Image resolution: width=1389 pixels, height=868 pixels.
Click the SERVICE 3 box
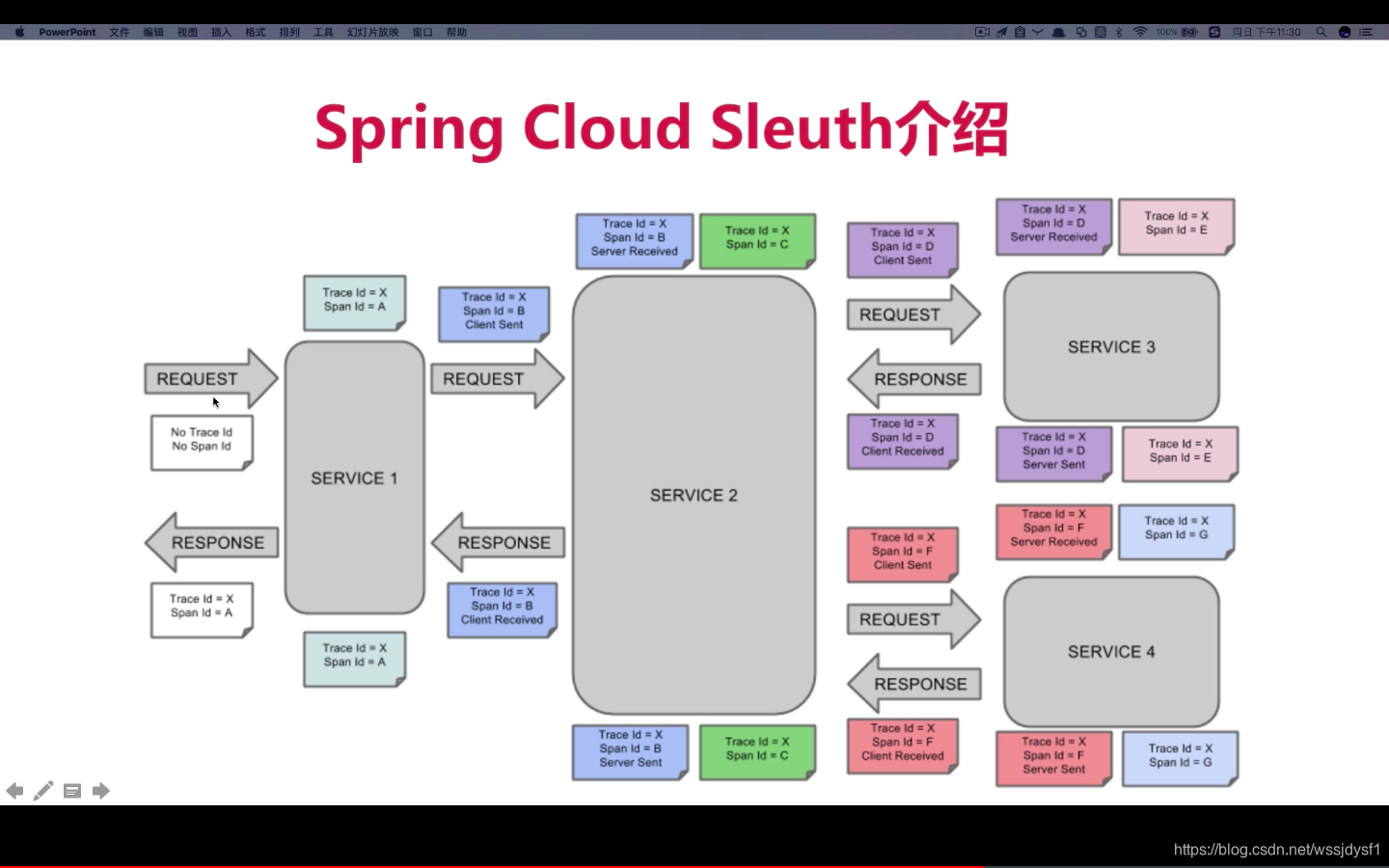(1111, 346)
